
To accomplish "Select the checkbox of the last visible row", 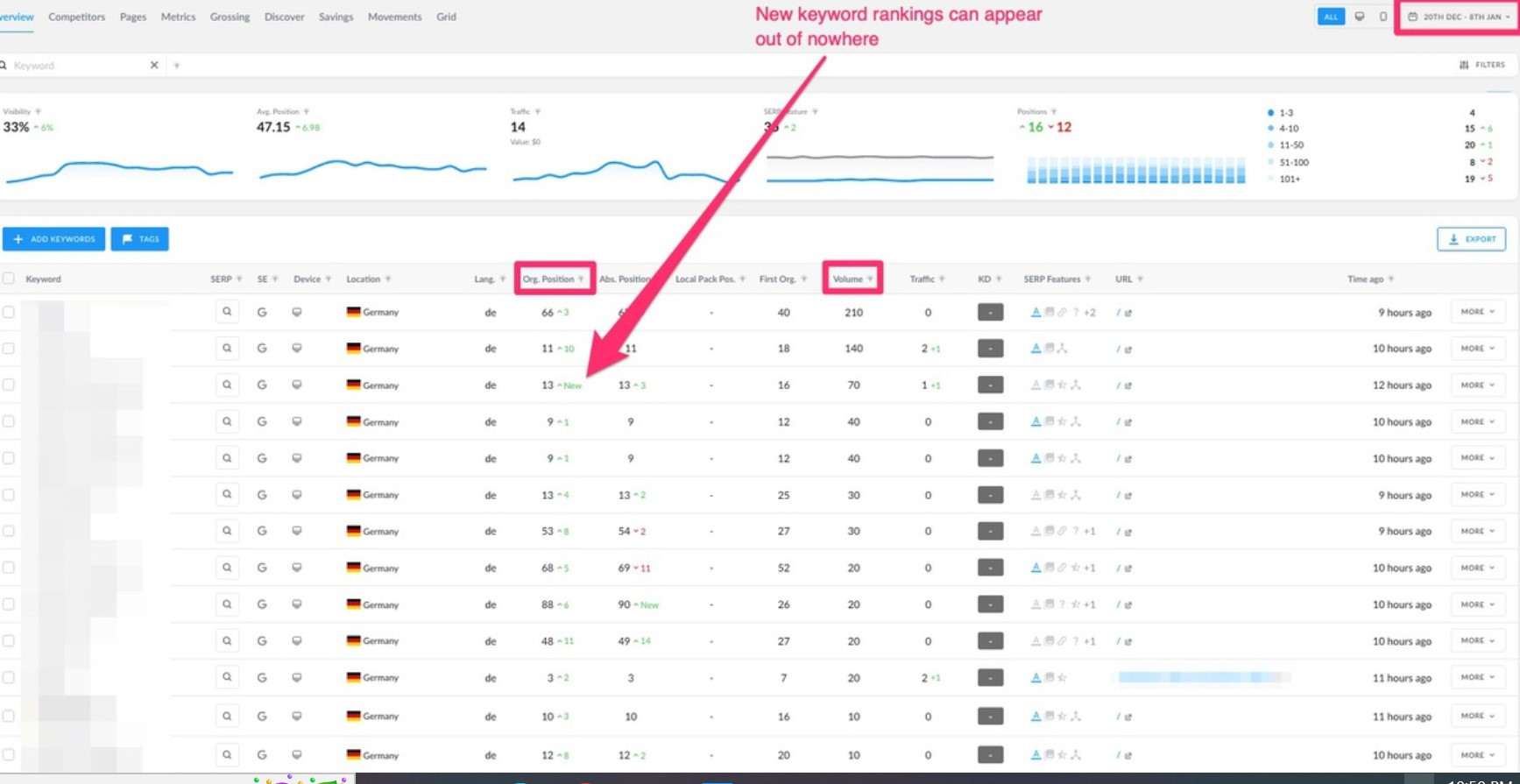I will pyautogui.click(x=9, y=754).
